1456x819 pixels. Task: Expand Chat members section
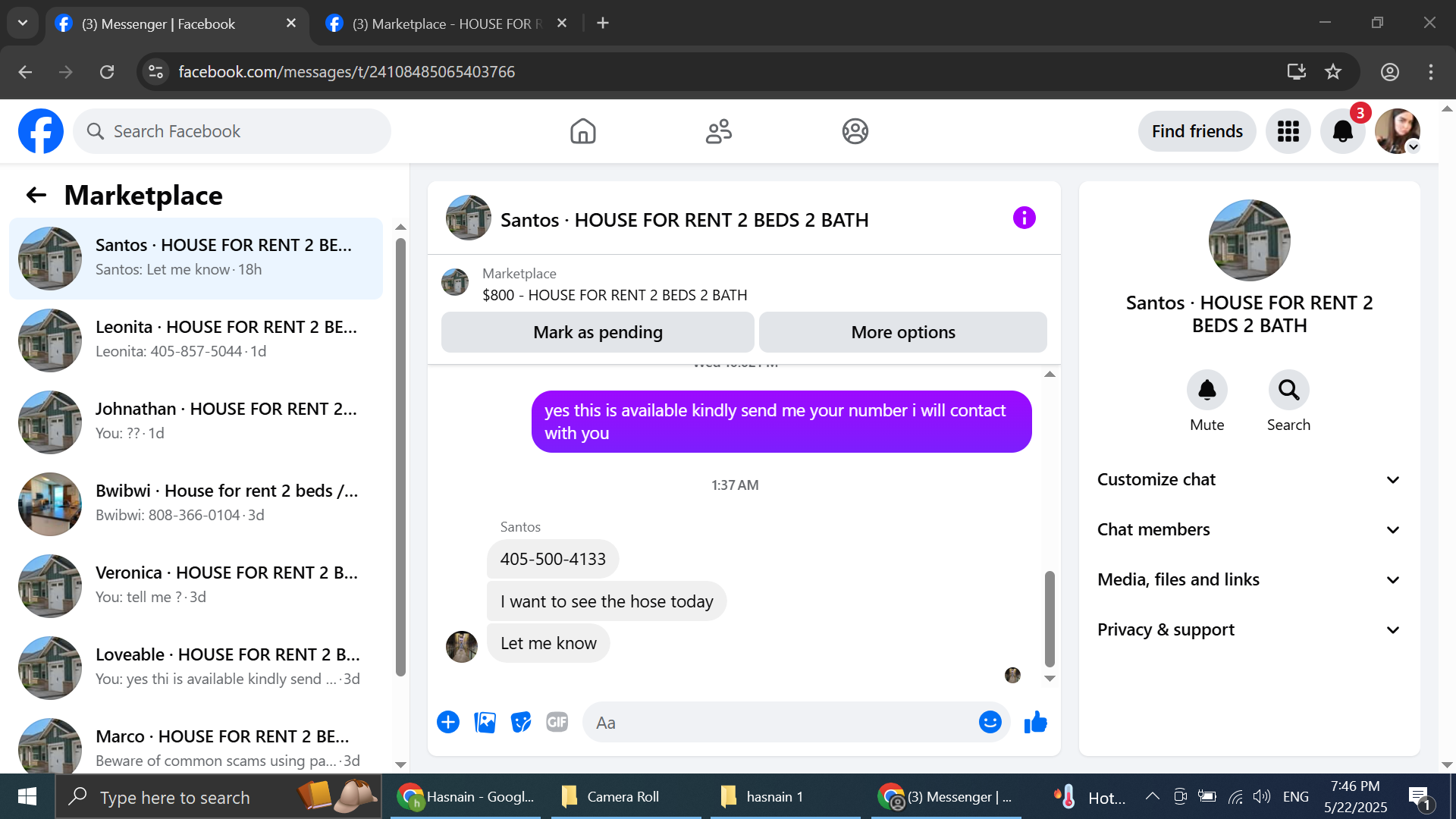tap(1249, 530)
